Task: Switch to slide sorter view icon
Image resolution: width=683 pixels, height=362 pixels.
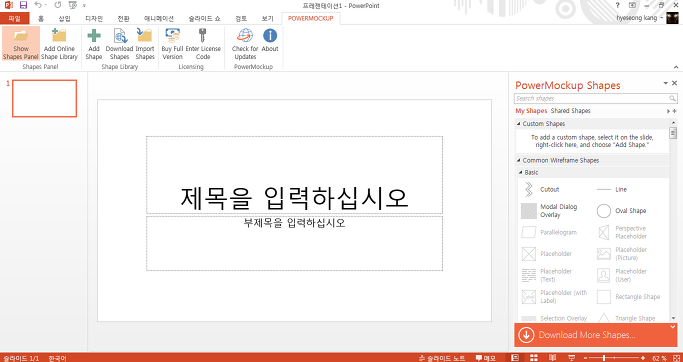Action: click(534, 358)
